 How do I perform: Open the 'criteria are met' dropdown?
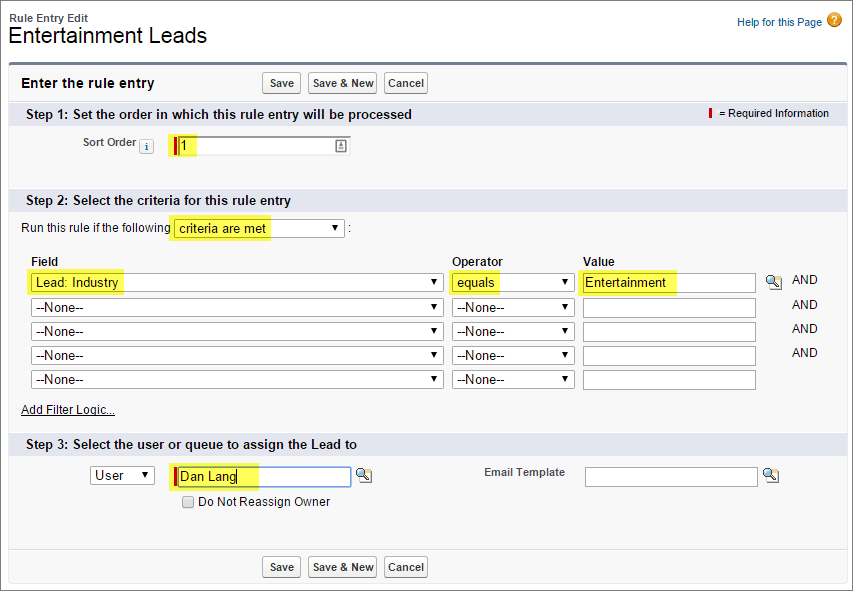[x=259, y=228]
